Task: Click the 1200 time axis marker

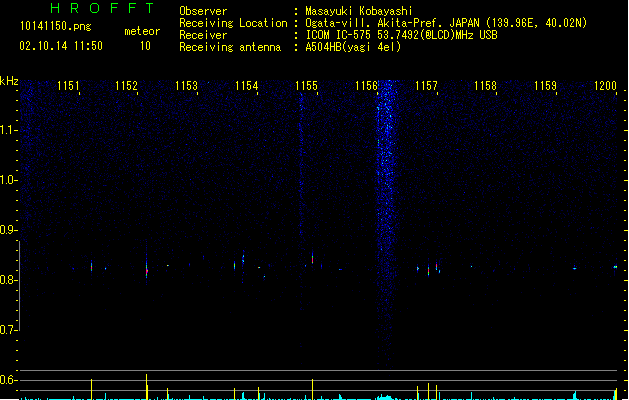Action: (605, 86)
